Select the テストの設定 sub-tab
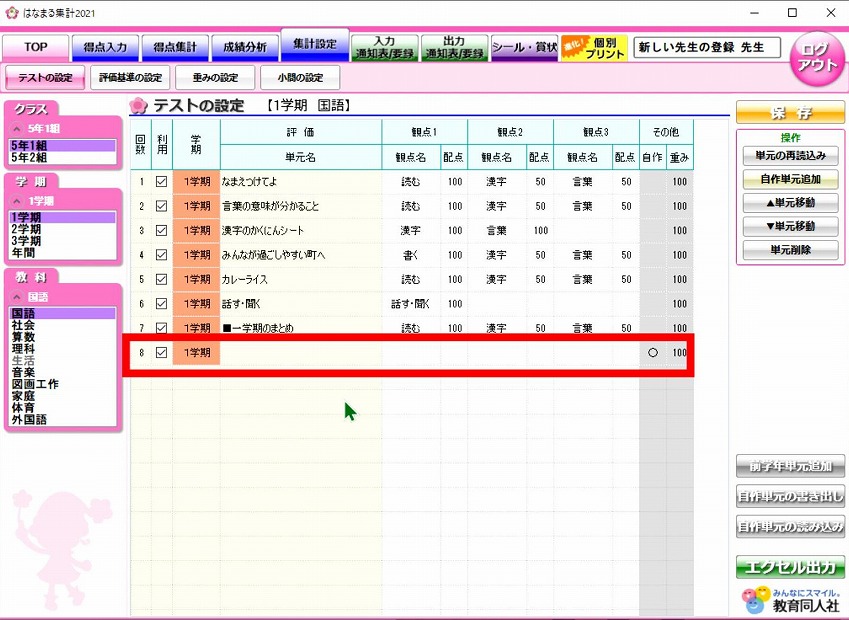 click(45, 78)
